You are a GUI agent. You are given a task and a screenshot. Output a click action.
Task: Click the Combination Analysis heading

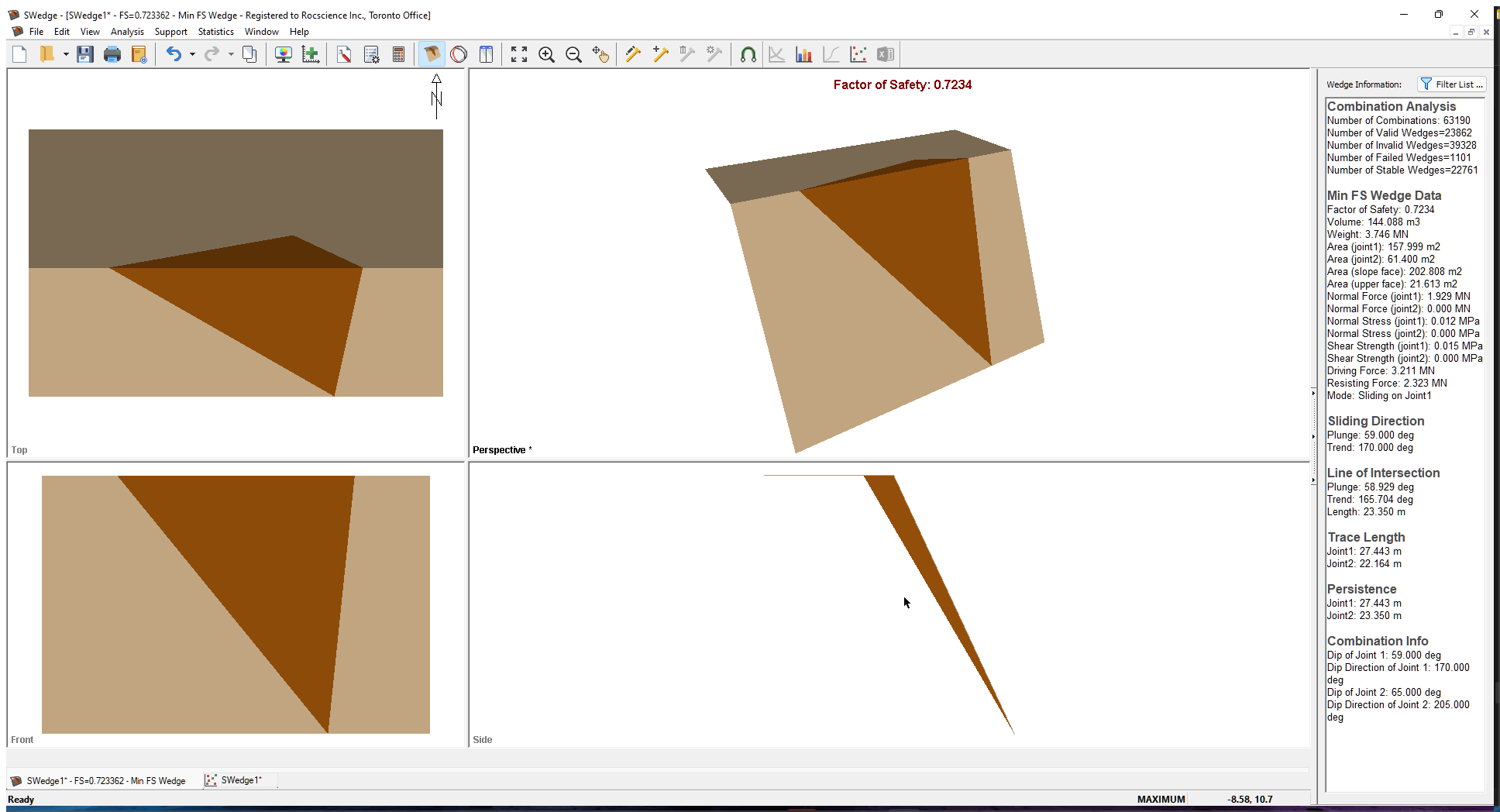(1391, 106)
